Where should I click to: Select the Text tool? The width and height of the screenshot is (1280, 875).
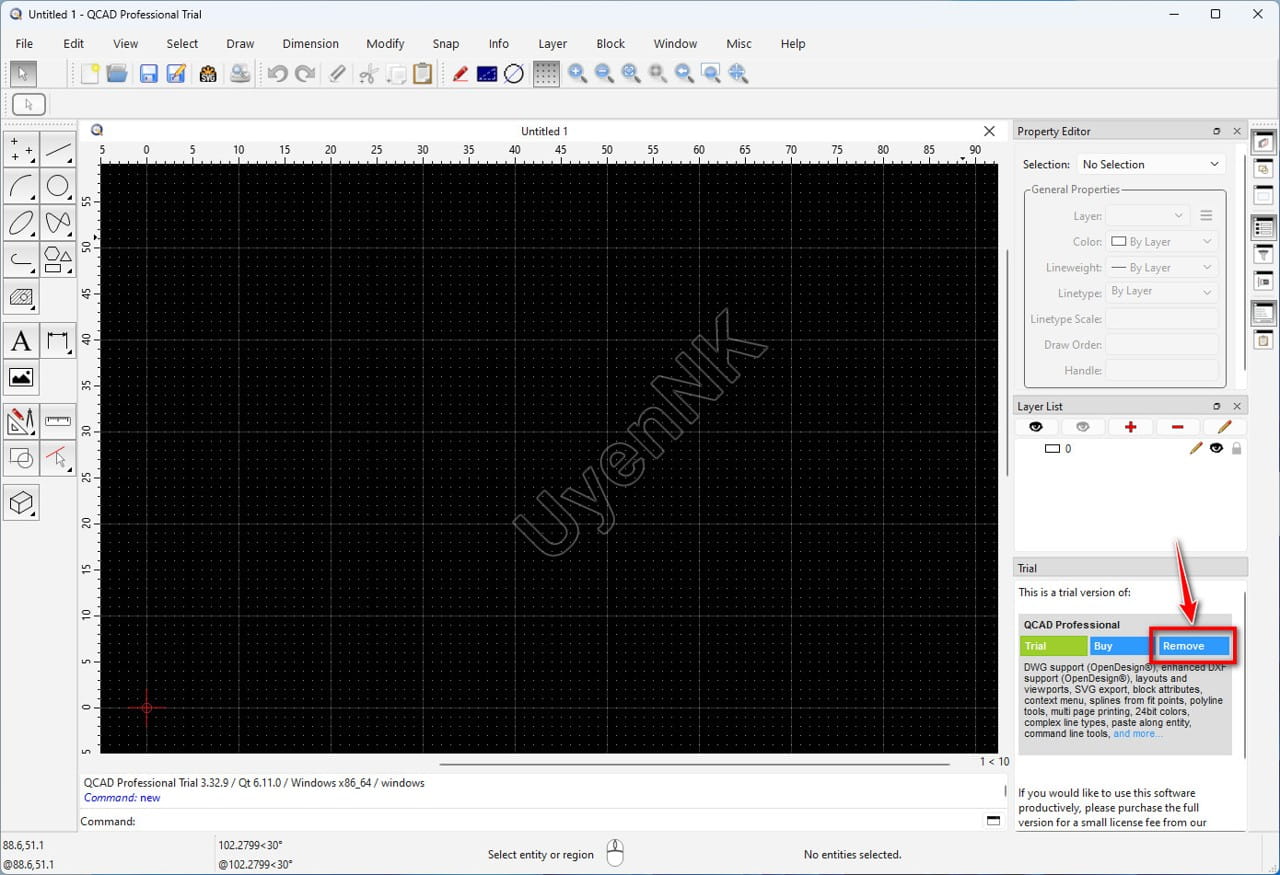pyautogui.click(x=21, y=341)
